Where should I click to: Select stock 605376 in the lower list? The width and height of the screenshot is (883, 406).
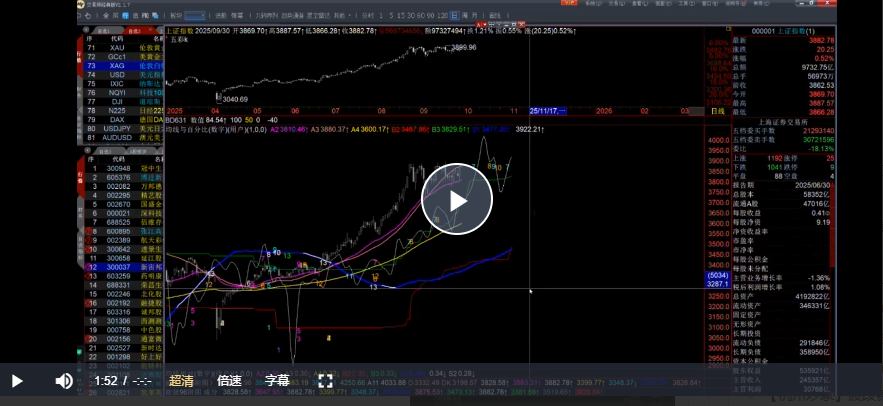(123, 177)
